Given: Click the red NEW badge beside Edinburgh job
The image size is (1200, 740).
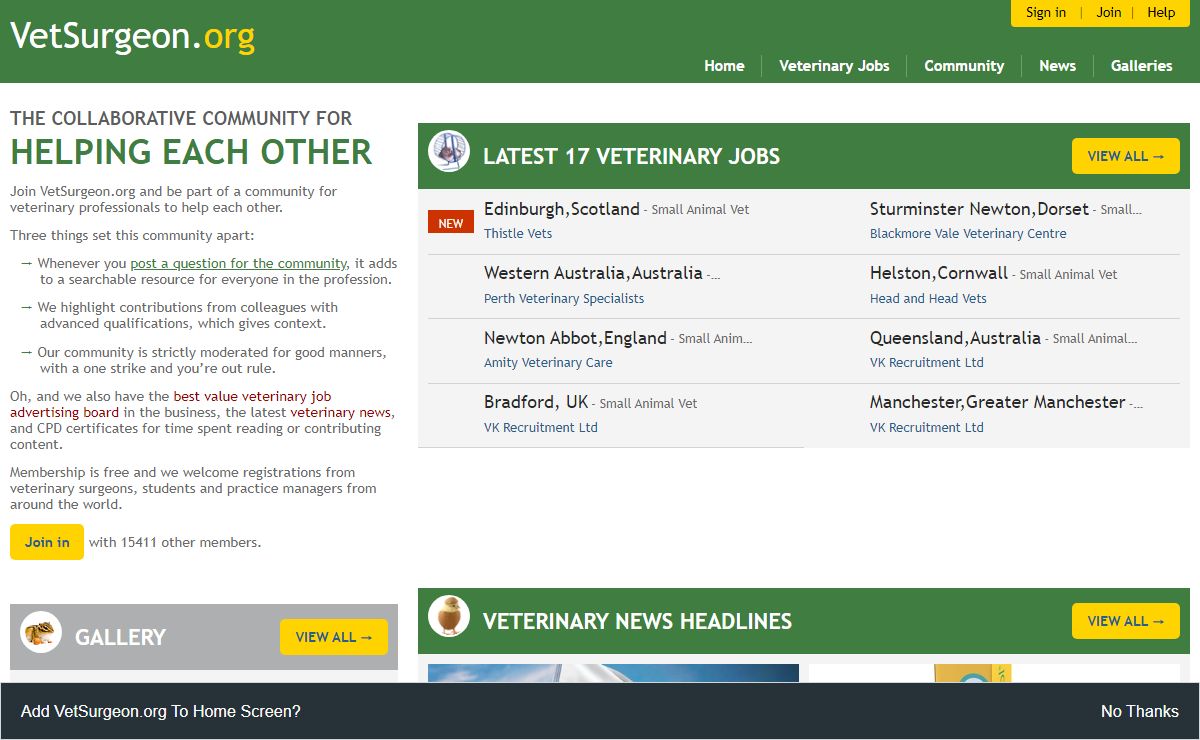Looking at the screenshot, I should coord(451,222).
